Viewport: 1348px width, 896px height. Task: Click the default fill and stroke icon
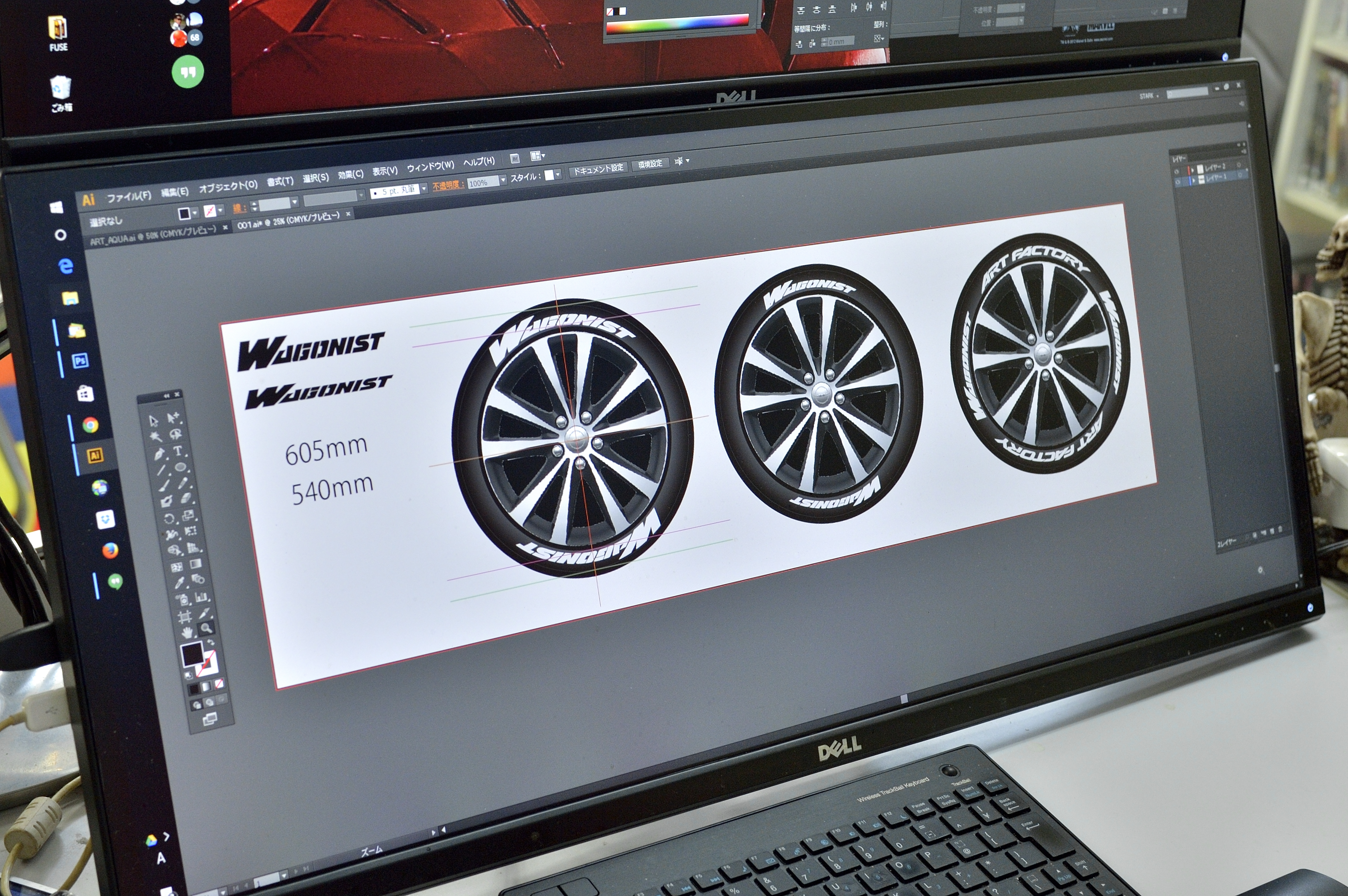point(189,676)
